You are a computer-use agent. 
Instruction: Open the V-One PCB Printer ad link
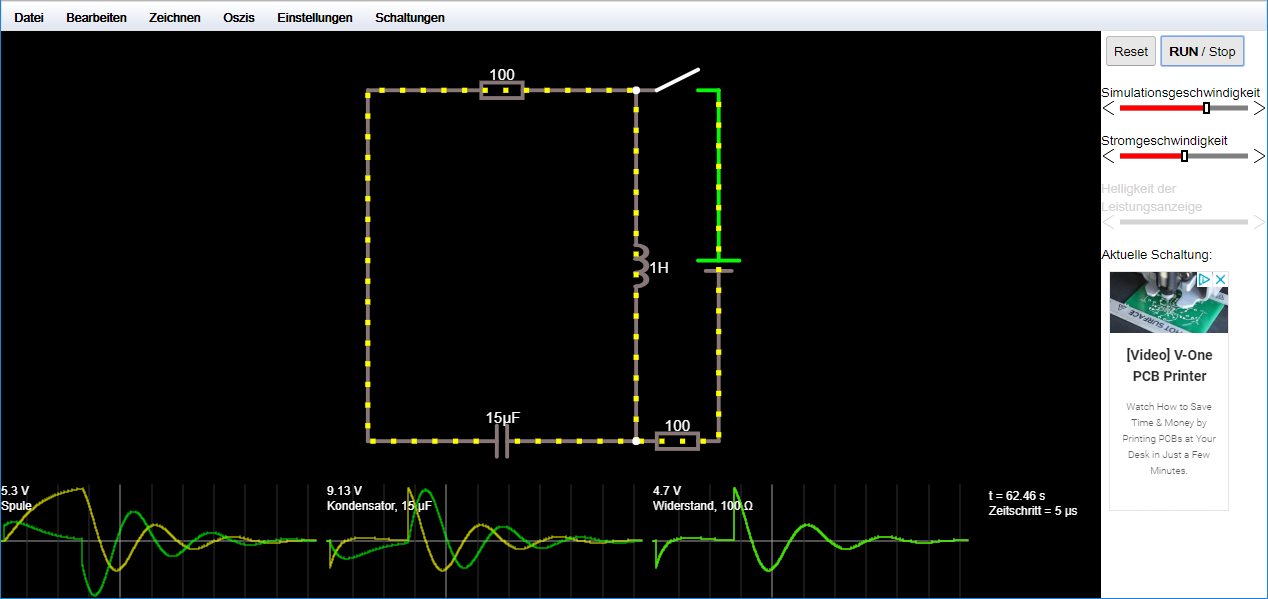click(1169, 366)
